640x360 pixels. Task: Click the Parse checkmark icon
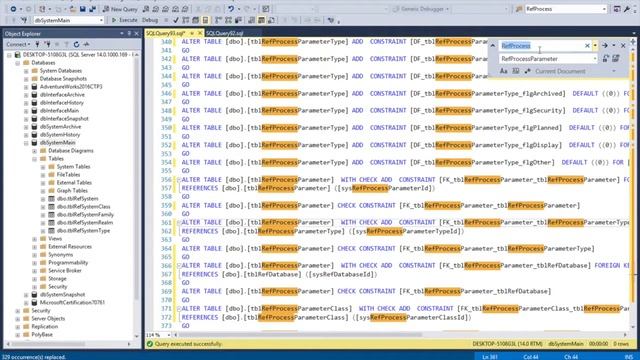click(x=176, y=20)
